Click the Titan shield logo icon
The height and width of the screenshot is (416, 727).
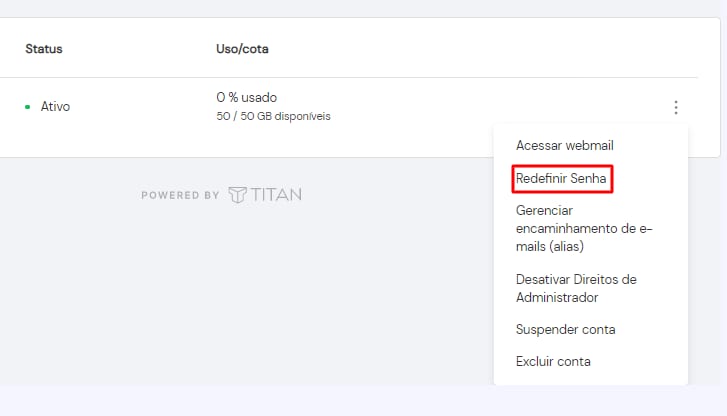point(237,195)
